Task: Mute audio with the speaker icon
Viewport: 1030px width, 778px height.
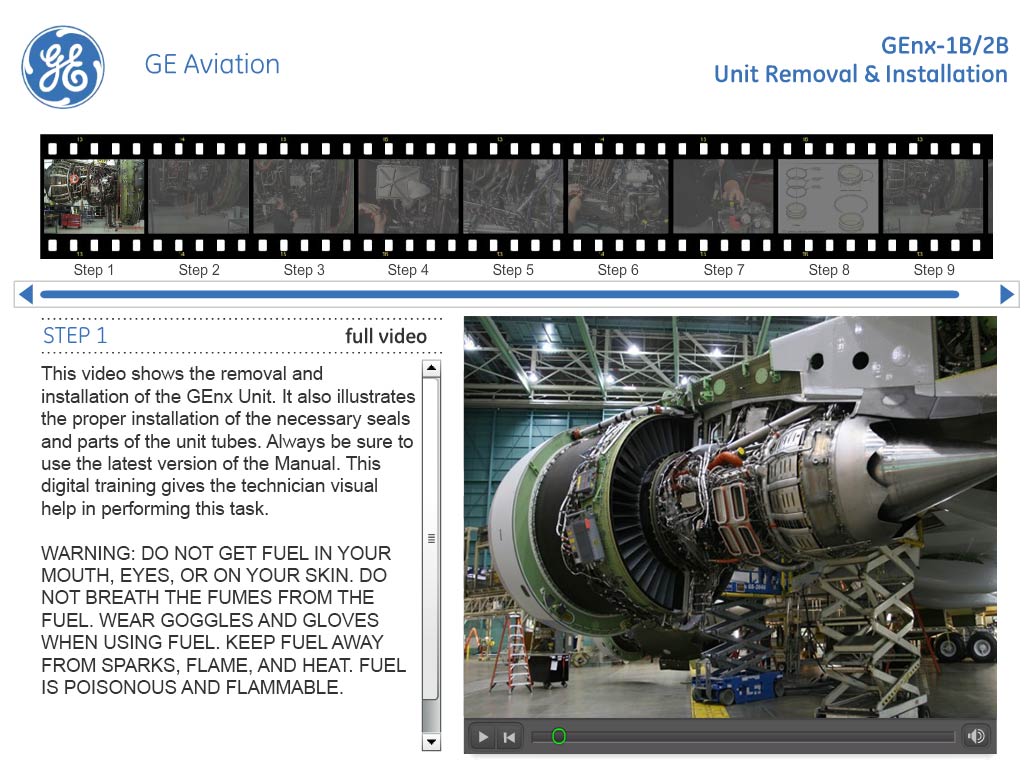Action: 975,736
